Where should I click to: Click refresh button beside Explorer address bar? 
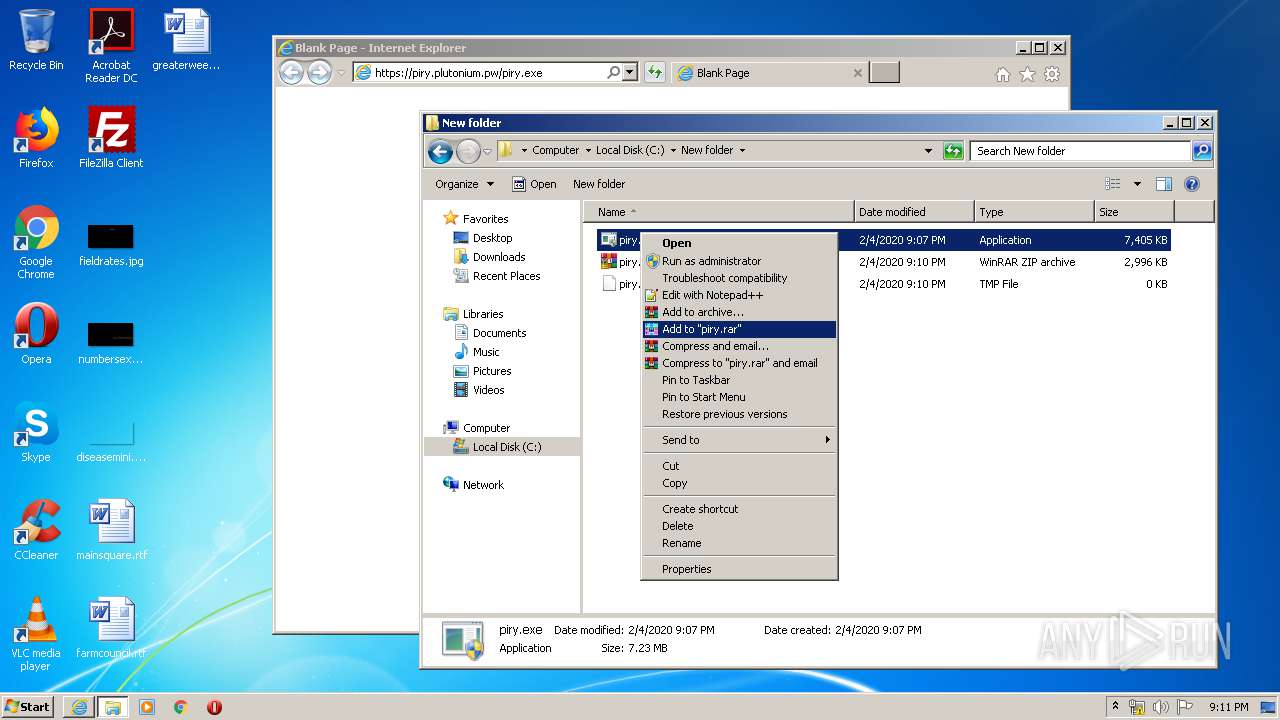[x=953, y=151]
